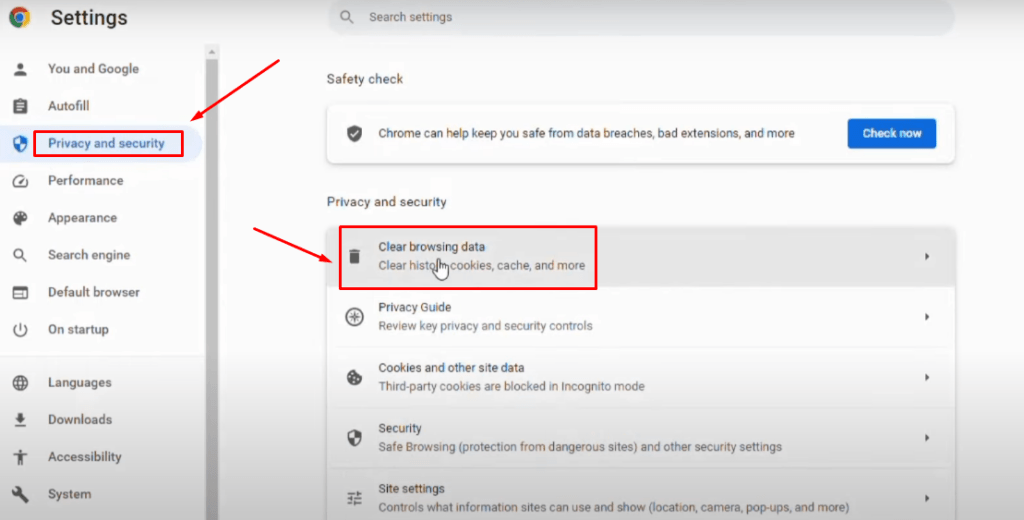Click the System wrench icon
Screen dimensions: 1024x520
pyautogui.click(x=20, y=495)
